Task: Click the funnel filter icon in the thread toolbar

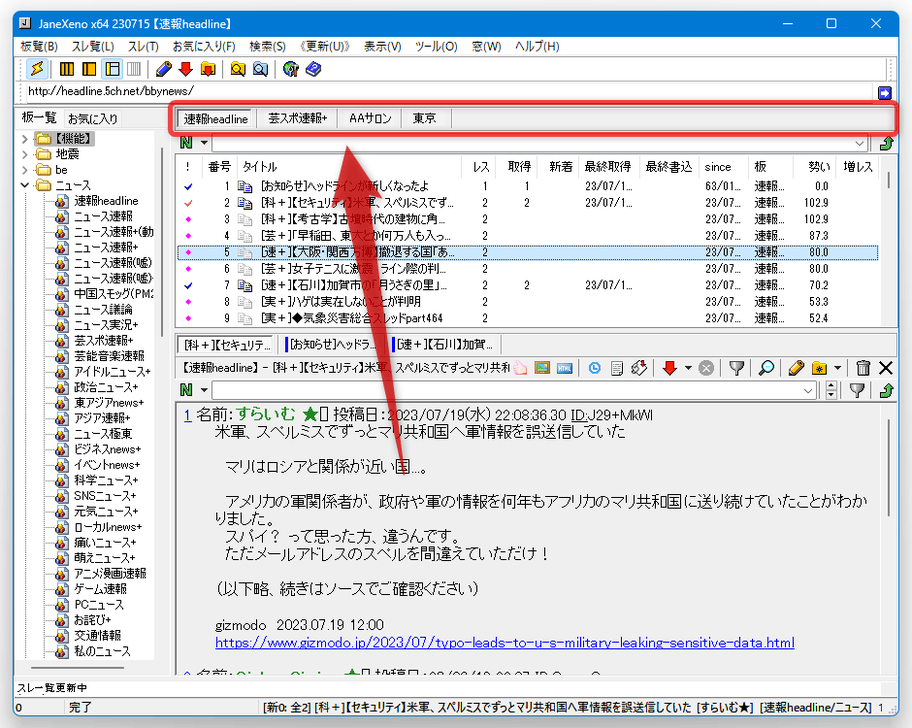Action: (737, 367)
